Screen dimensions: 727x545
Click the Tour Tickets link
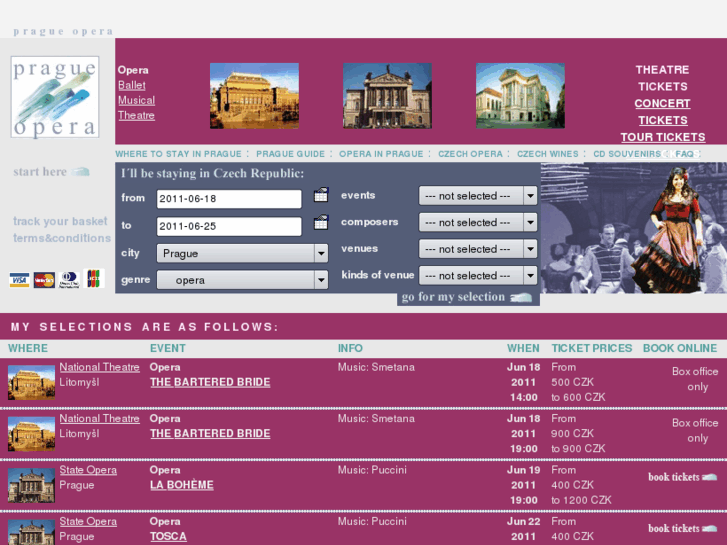[663, 137]
